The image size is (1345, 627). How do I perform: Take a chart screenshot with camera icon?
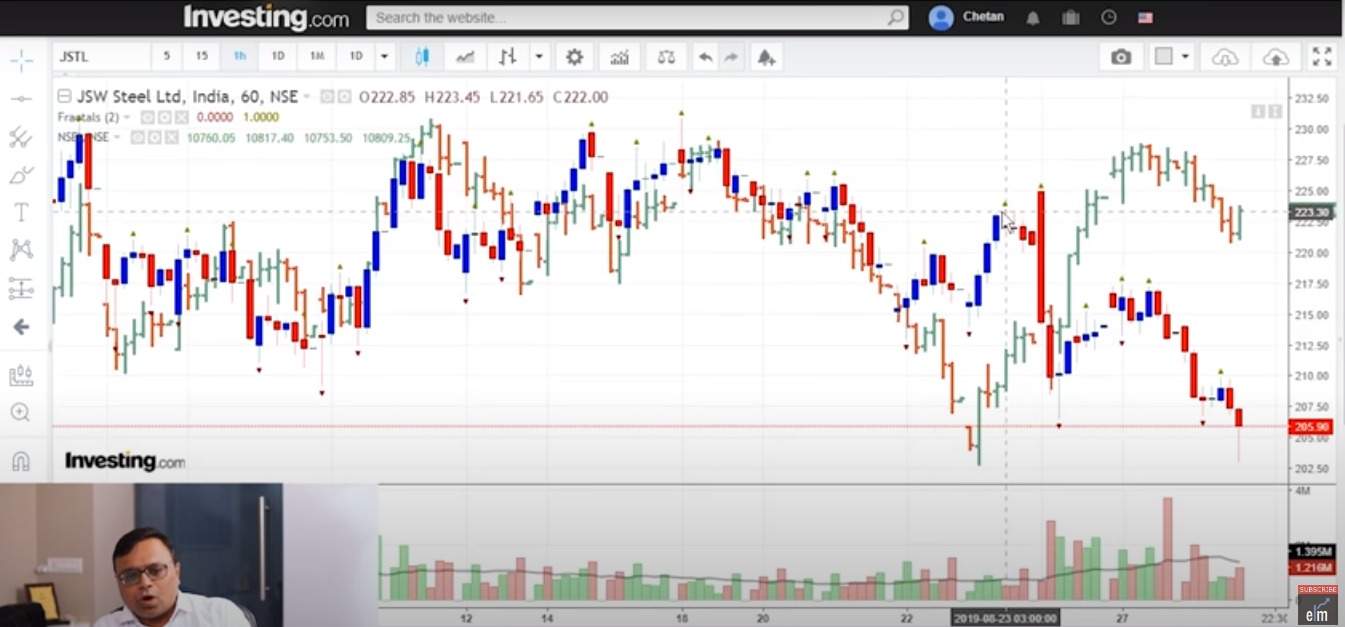pos(1120,57)
